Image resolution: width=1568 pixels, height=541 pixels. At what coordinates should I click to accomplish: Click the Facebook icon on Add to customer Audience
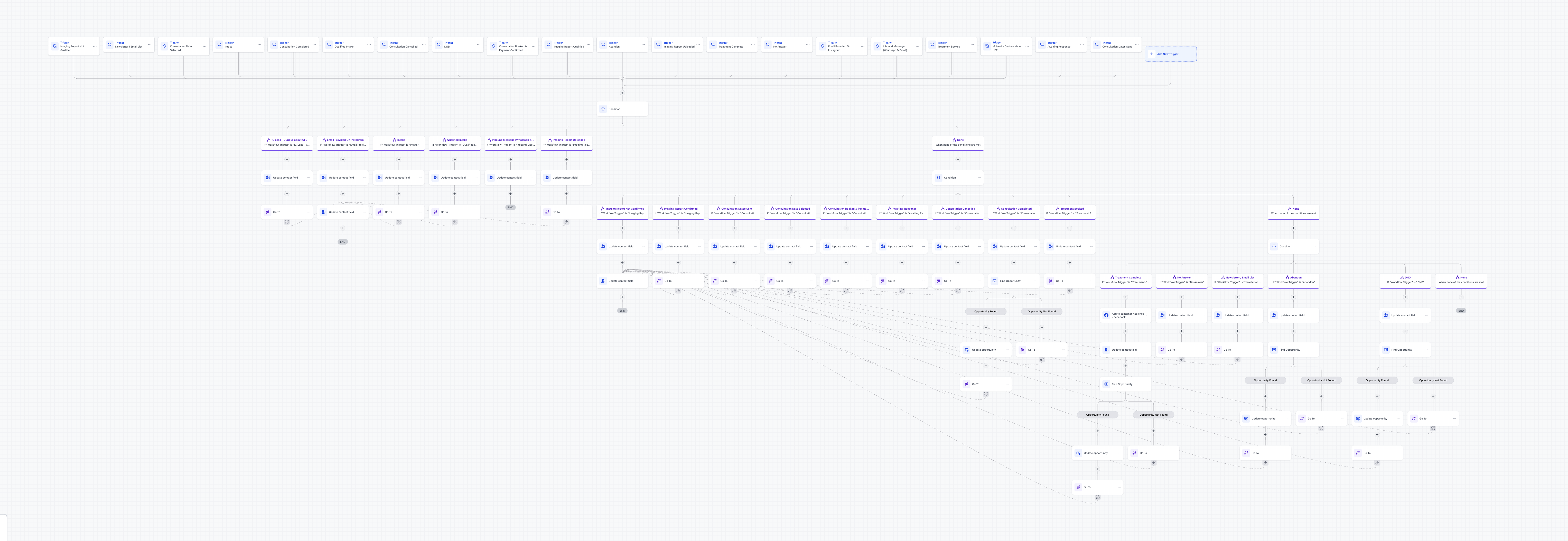(x=1106, y=315)
